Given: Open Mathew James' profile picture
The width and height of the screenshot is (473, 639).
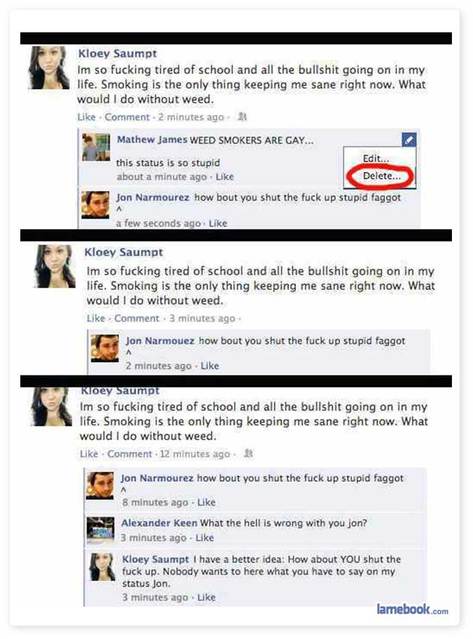Looking at the screenshot, I should (96, 147).
